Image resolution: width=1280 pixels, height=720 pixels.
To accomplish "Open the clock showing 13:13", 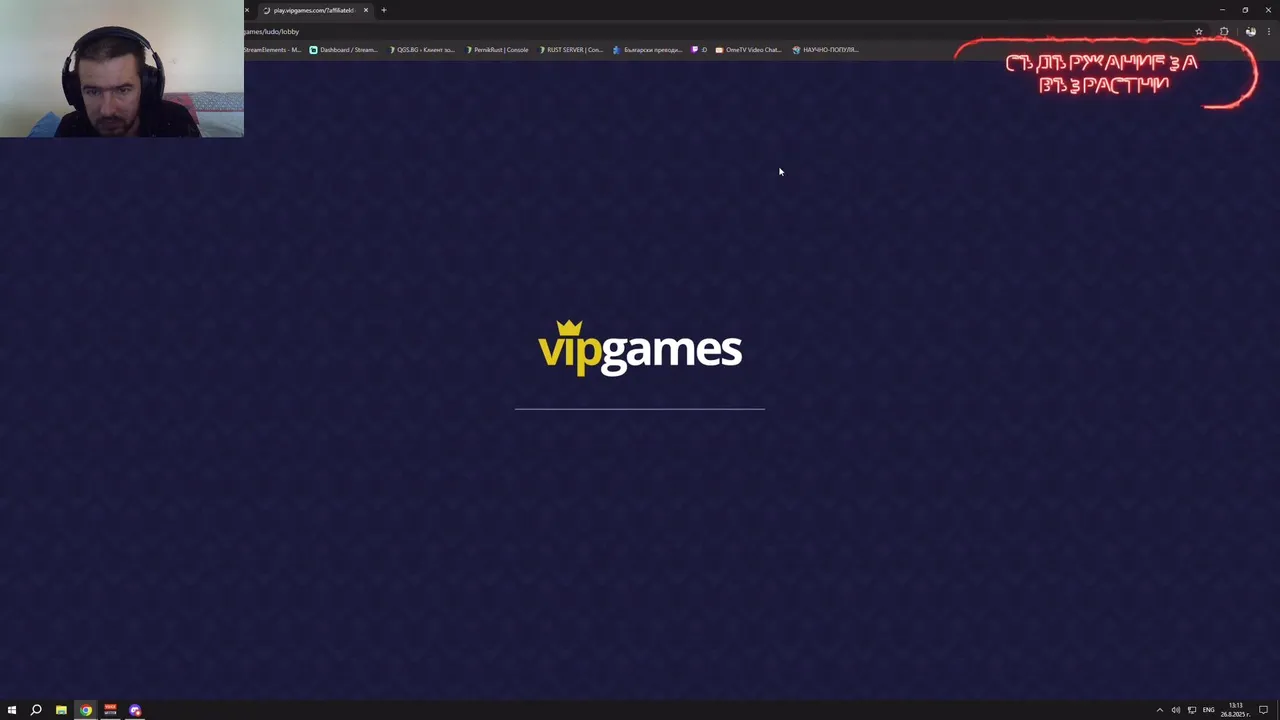I will 1236,710.
